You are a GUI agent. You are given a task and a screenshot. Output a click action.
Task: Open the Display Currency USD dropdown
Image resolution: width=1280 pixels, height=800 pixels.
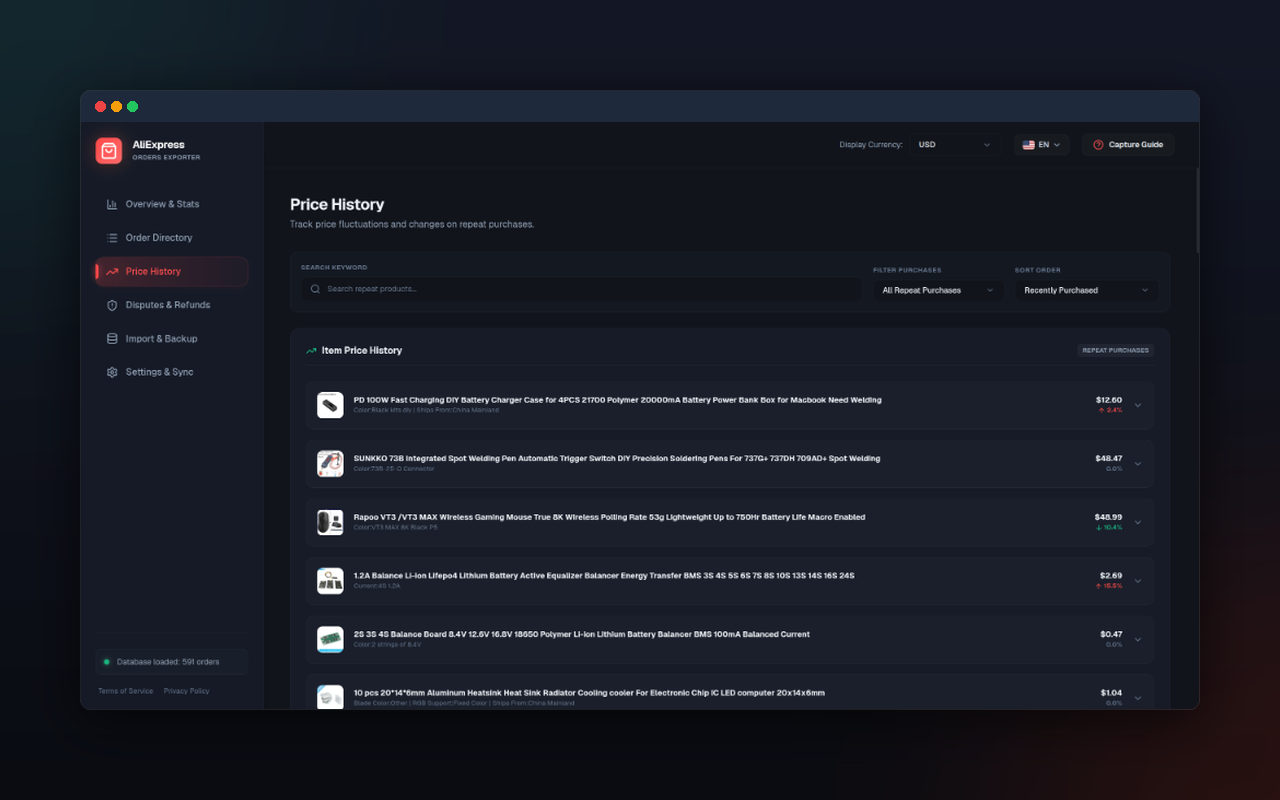coord(954,145)
